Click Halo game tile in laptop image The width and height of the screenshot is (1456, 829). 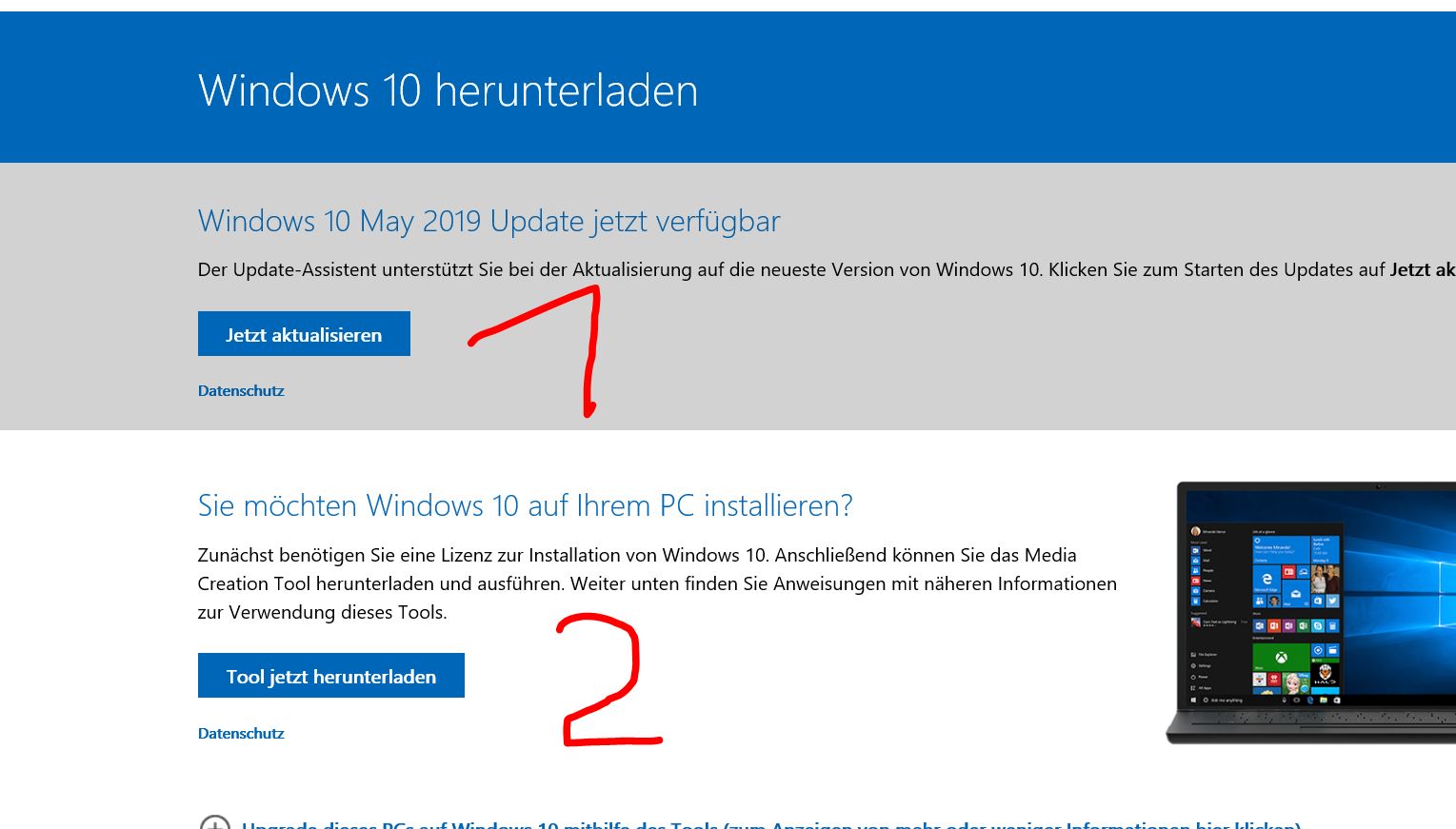tap(1325, 675)
